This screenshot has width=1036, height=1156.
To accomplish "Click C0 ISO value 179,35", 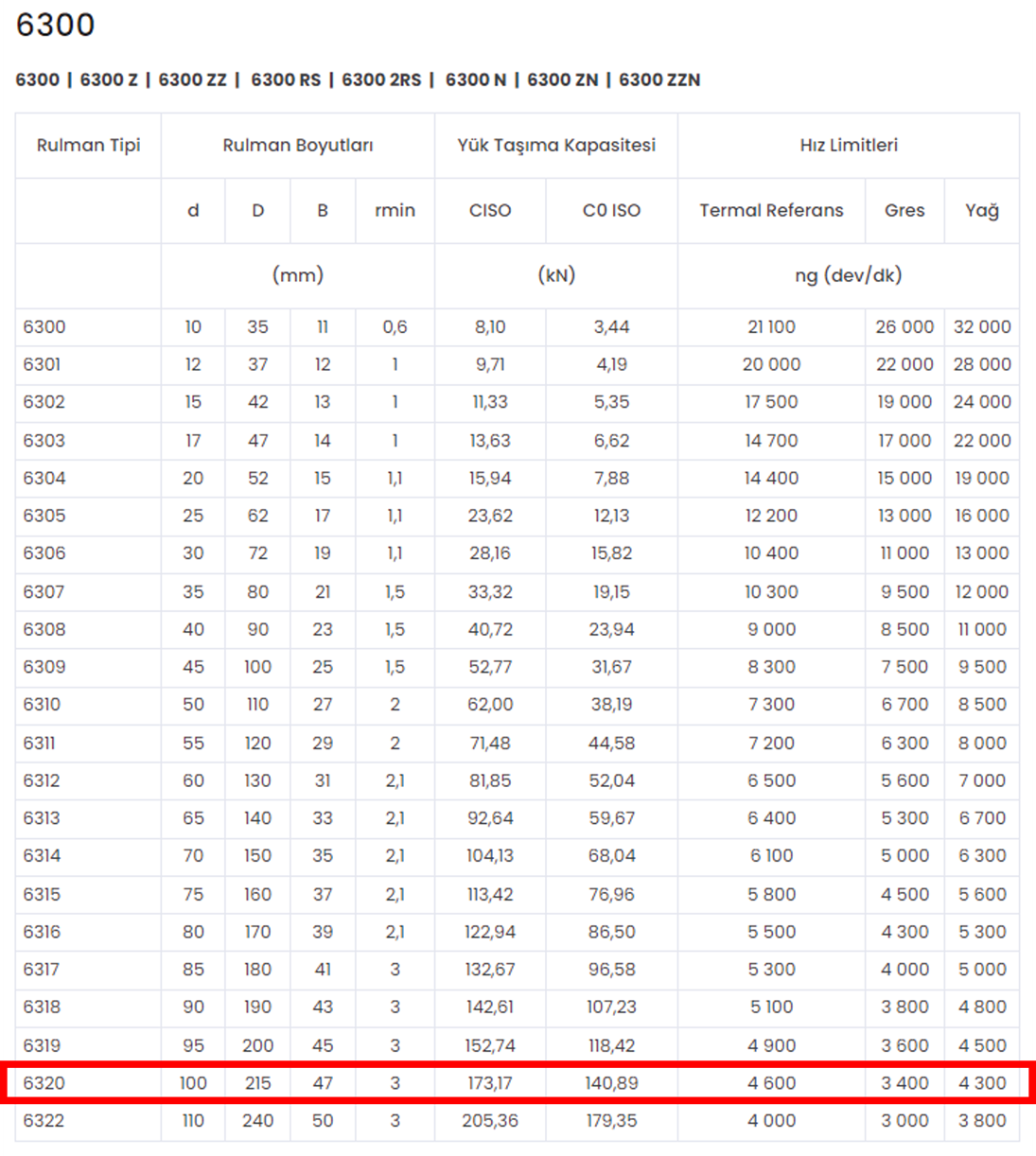I will click(611, 1121).
